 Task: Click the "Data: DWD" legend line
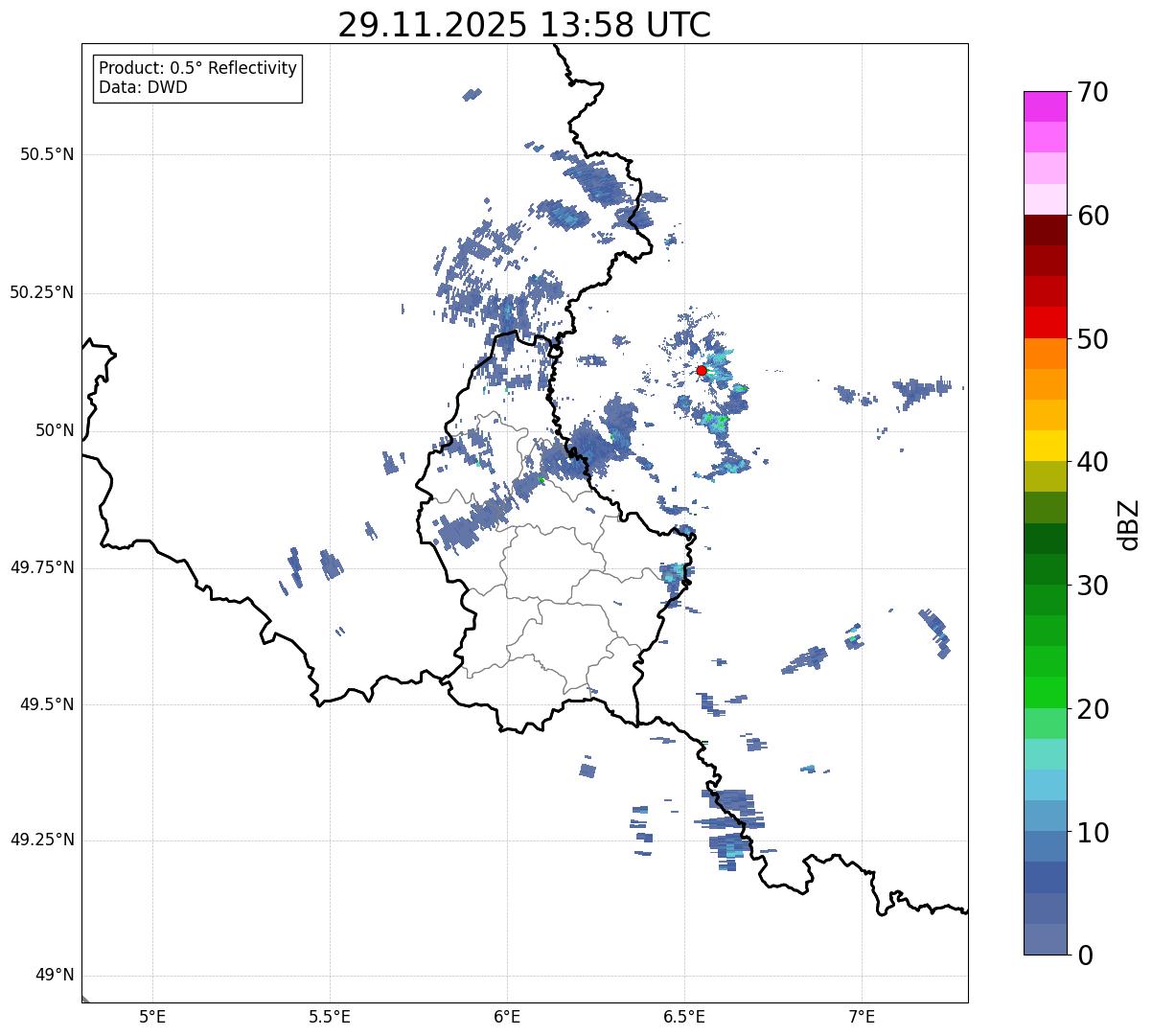coord(143,87)
